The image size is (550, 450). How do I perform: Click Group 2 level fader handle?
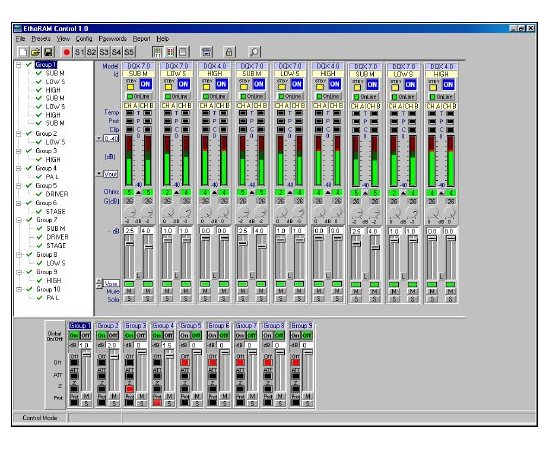(x=114, y=357)
